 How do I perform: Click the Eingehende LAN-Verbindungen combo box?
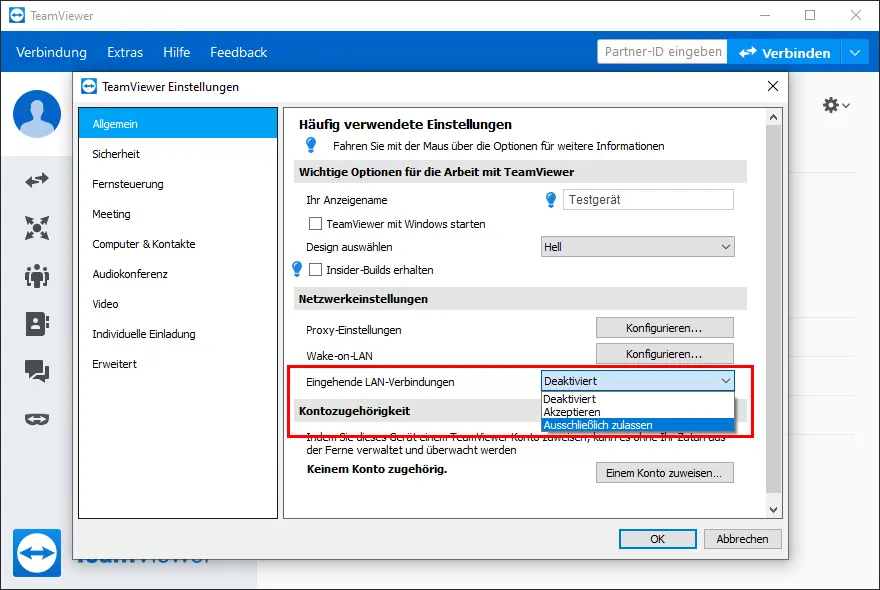[x=638, y=381]
